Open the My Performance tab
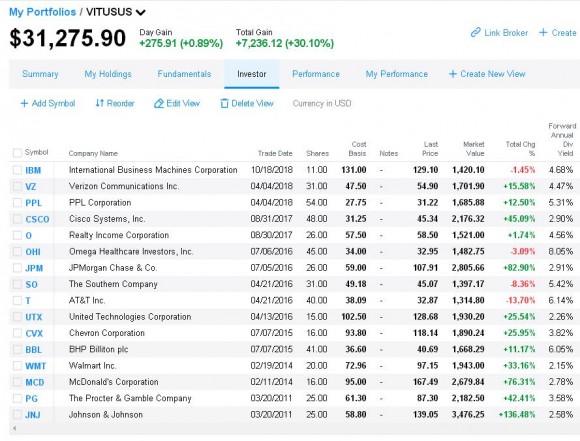 397,74
